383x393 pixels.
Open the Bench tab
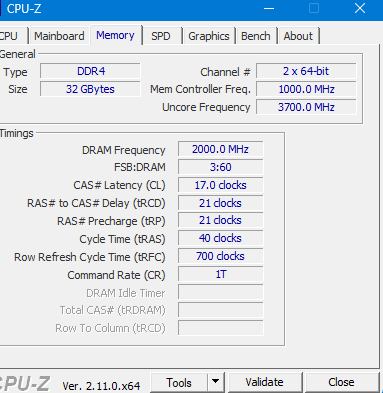coord(256,36)
